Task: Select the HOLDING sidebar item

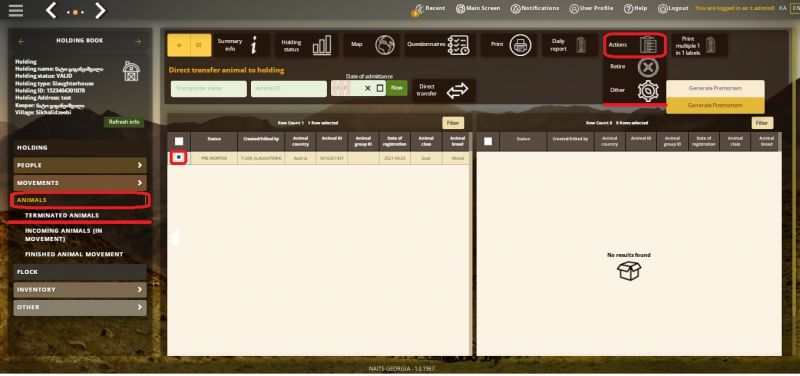Action: point(80,147)
